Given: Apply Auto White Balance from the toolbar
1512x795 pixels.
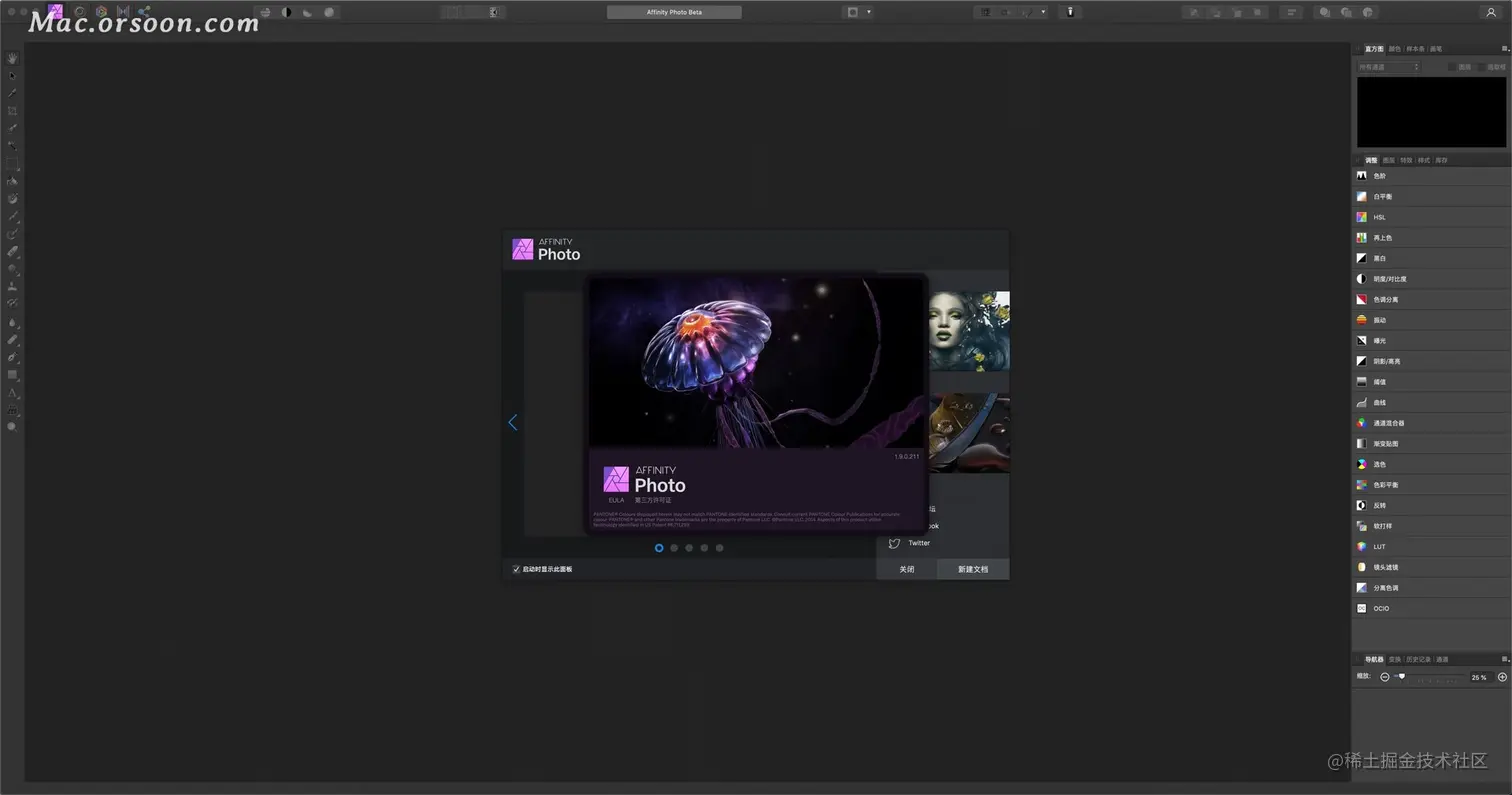Looking at the screenshot, I should [329, 12].
